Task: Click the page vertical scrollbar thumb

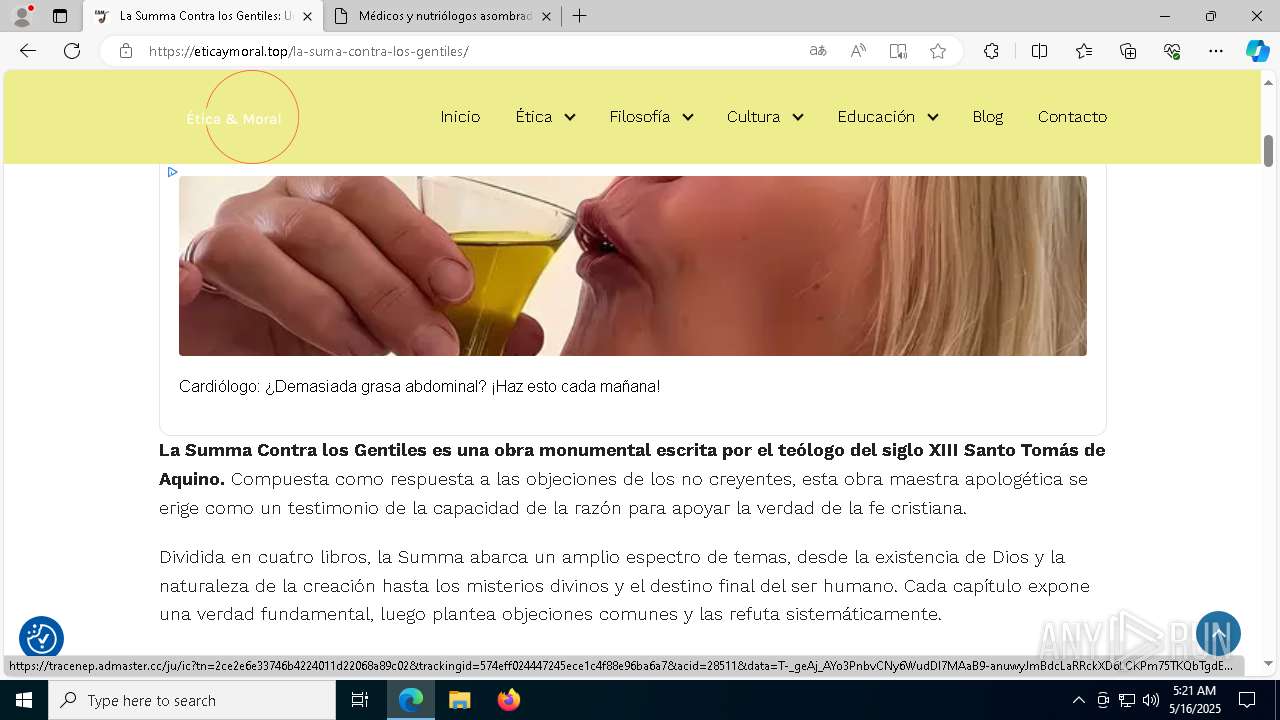Action: coord(1268,151)
